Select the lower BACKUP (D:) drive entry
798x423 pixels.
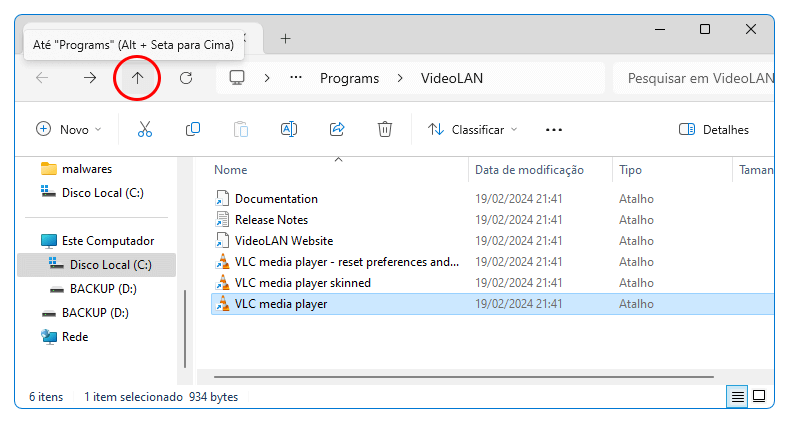coord(95,313)
